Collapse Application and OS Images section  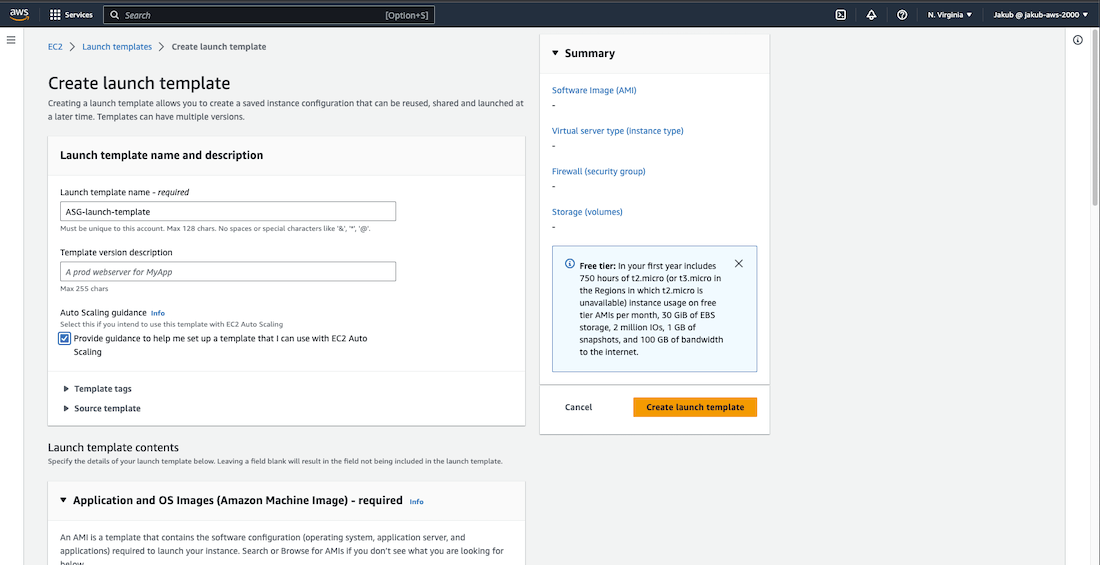point(63,500)
